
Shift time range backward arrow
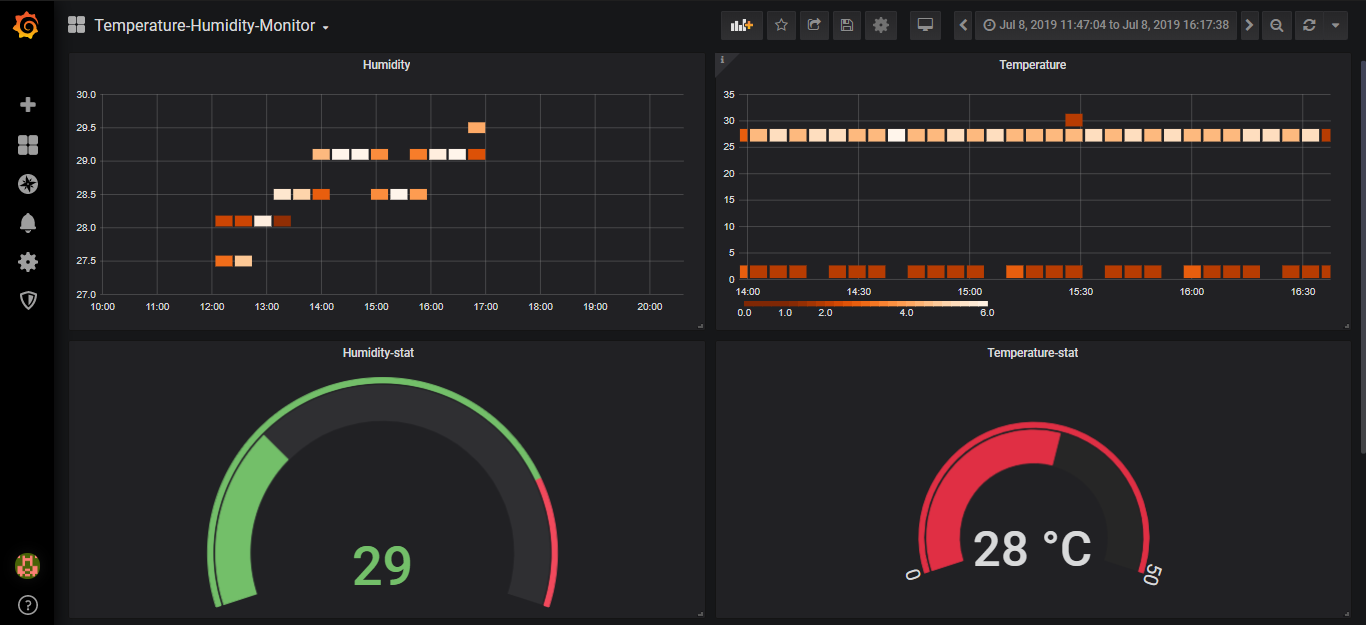point(963,25)
